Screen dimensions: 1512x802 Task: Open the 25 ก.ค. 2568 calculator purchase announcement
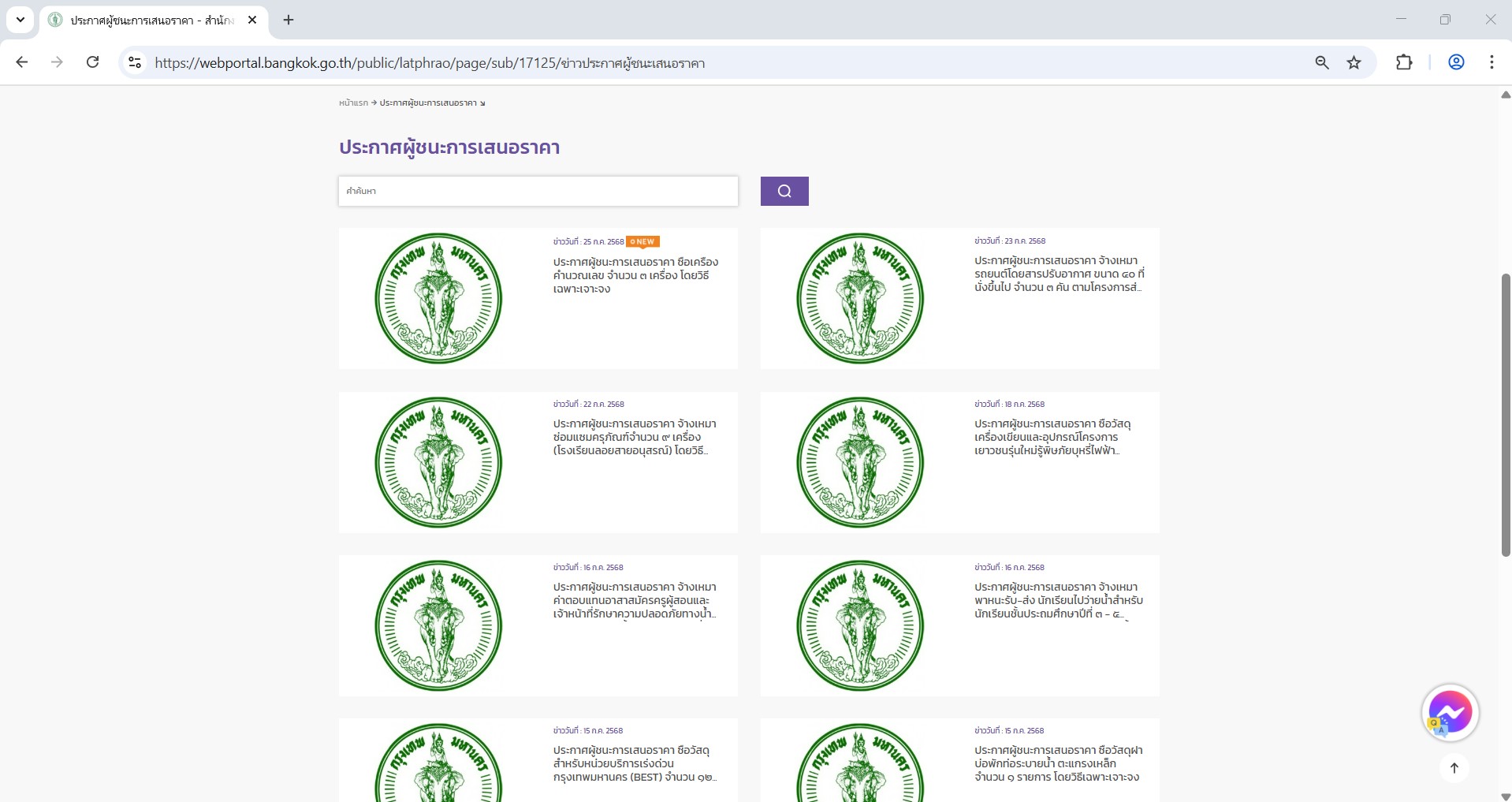(635, 275)
